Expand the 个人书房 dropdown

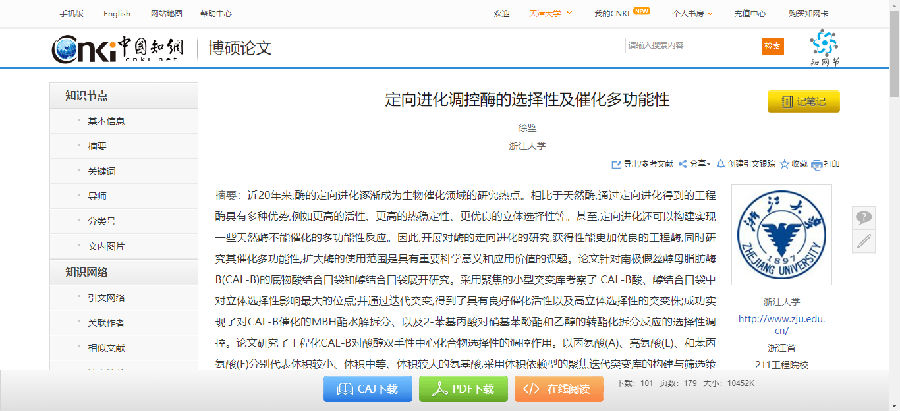[693, 14]
